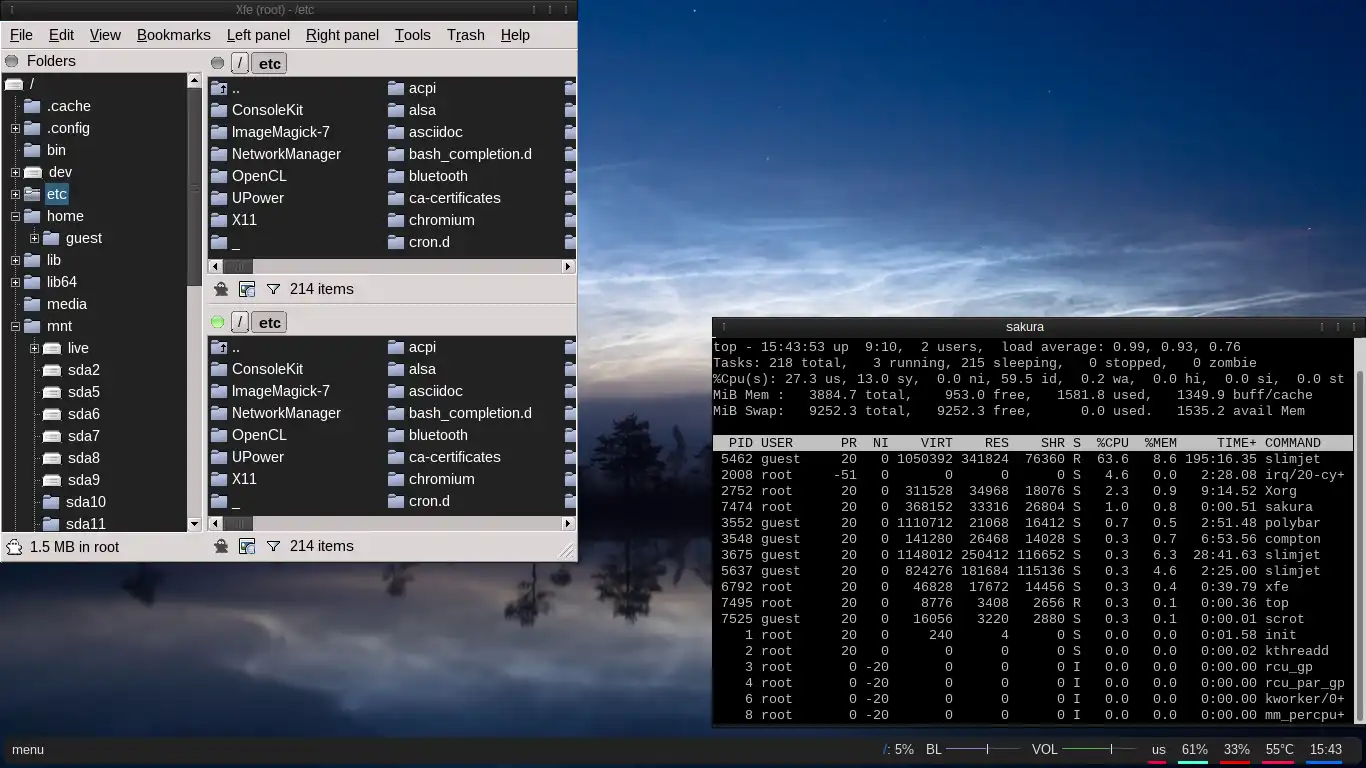Image resolution: width=1366 pixels, height=768 pixels.
Task: Click the gray circle next to Folders header
Action: [12, 61]
